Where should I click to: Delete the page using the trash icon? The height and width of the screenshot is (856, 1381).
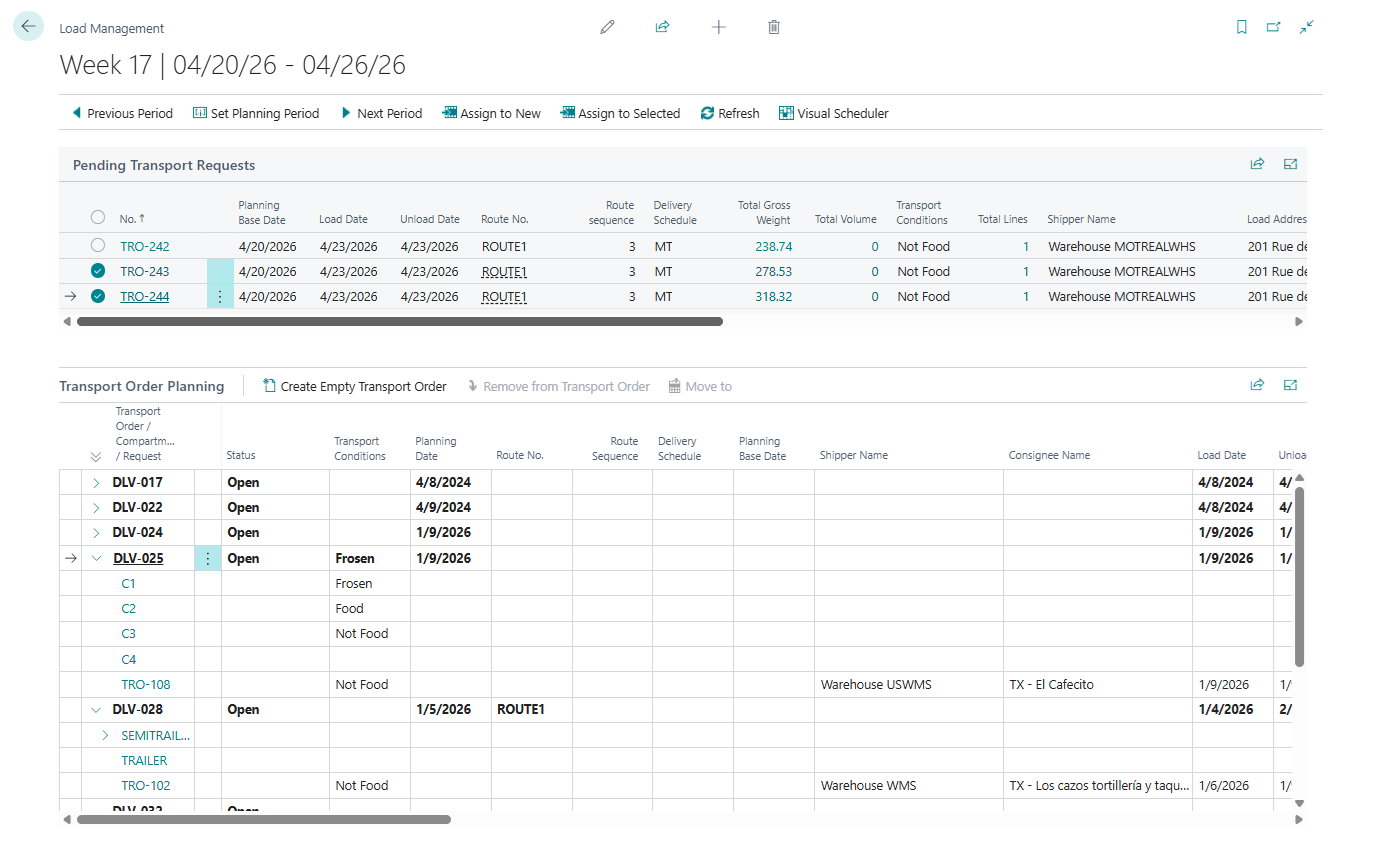pos(773,27)
